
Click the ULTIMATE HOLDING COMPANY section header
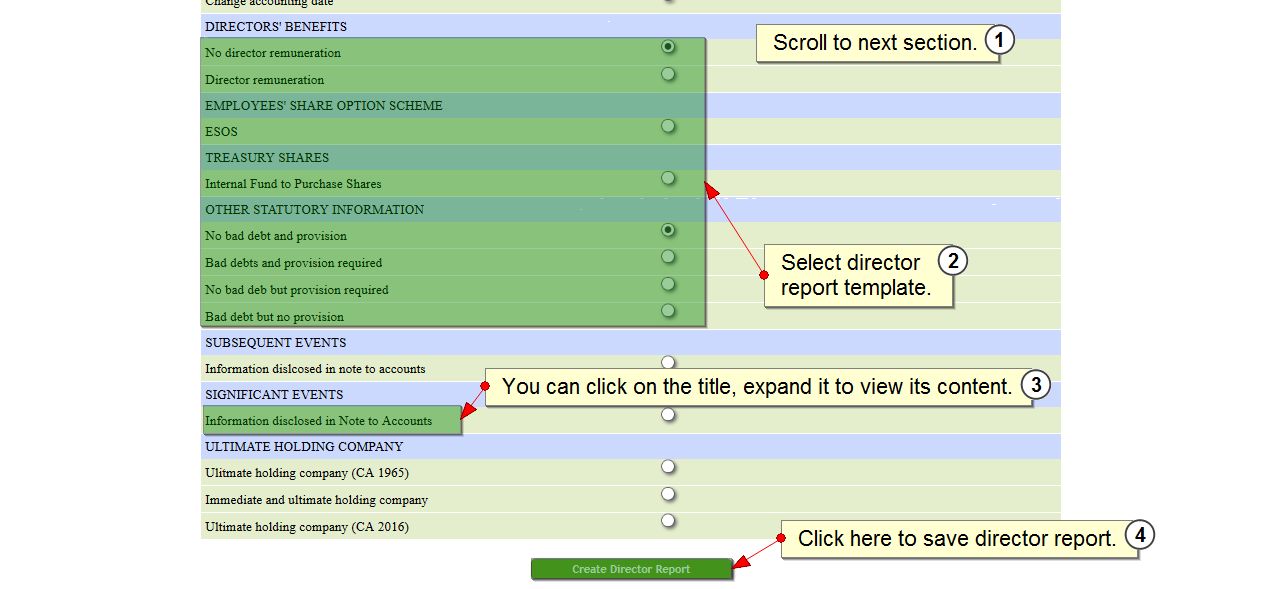click(x=304, y=447)
